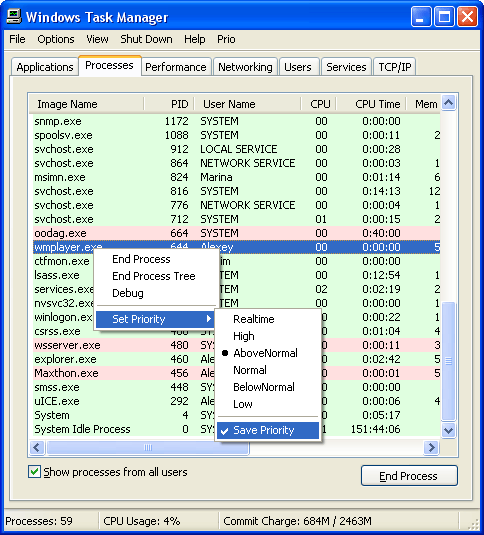Open the Options menu
The image size is (484, 535).
56,39
